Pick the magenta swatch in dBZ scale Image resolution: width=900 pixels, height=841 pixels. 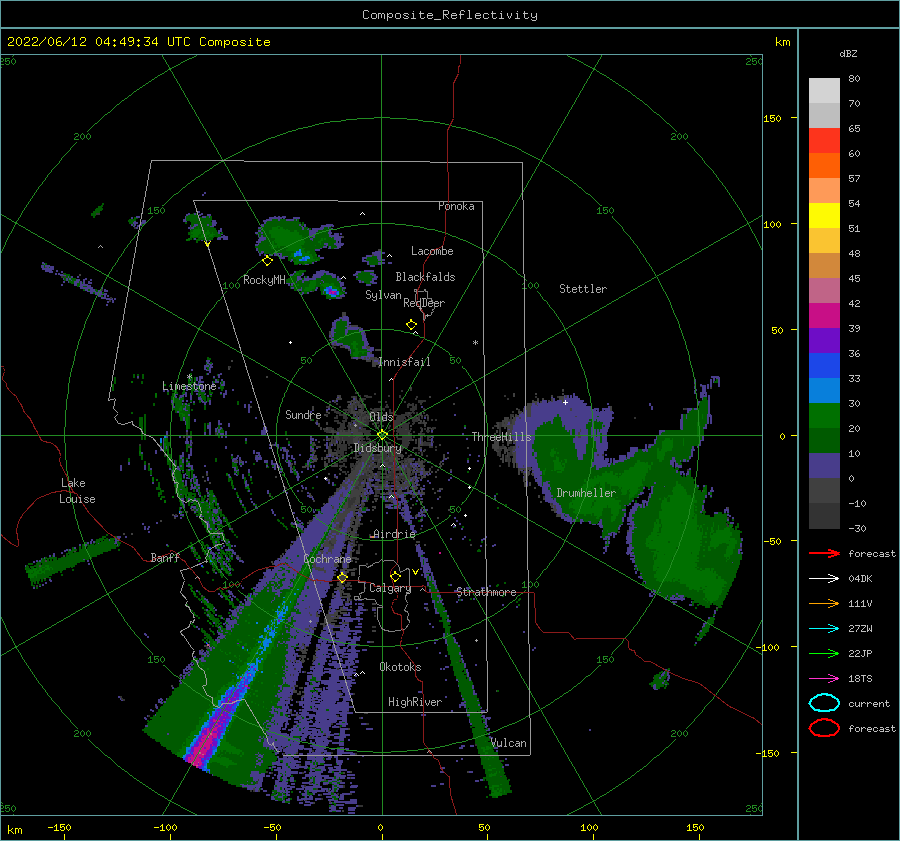point(824,316)
